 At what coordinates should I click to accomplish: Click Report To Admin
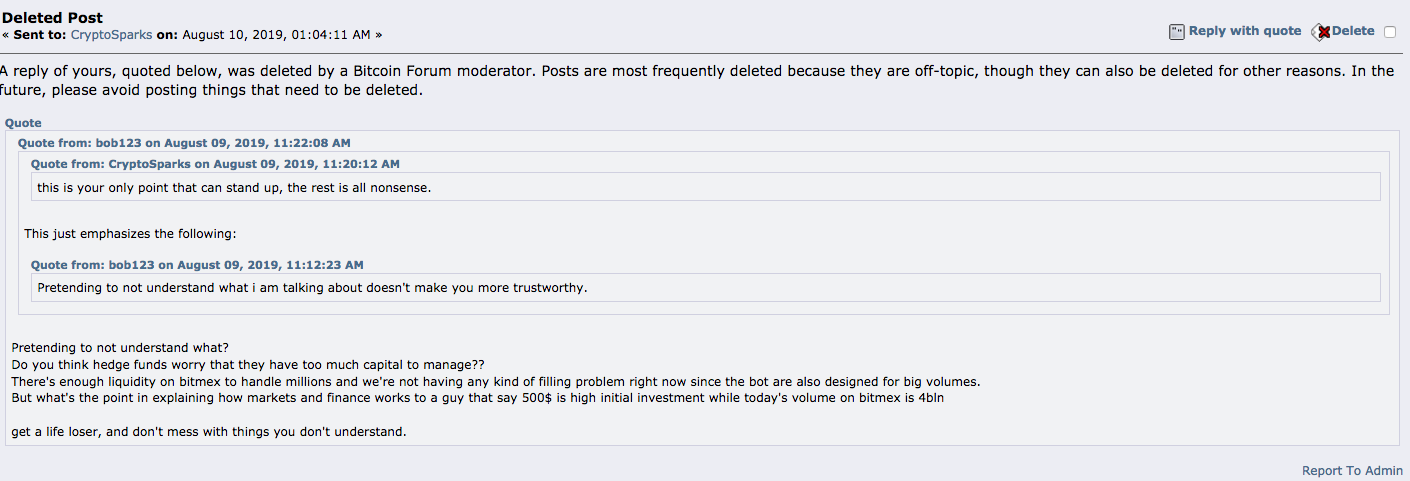1353,470
